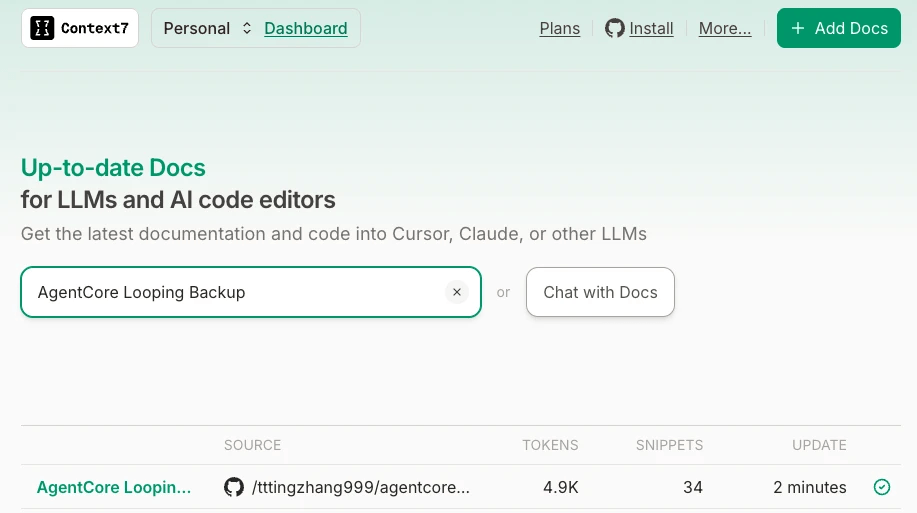Open the Plans page
The height and width of the screenshot is (513, 917).
[x=560, y=28]
